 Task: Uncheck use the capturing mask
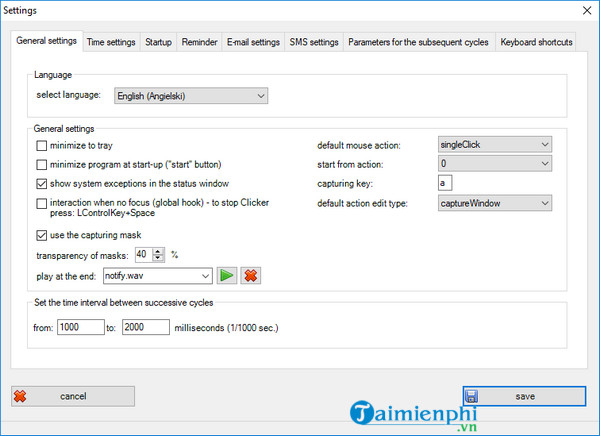pos(41,235)
